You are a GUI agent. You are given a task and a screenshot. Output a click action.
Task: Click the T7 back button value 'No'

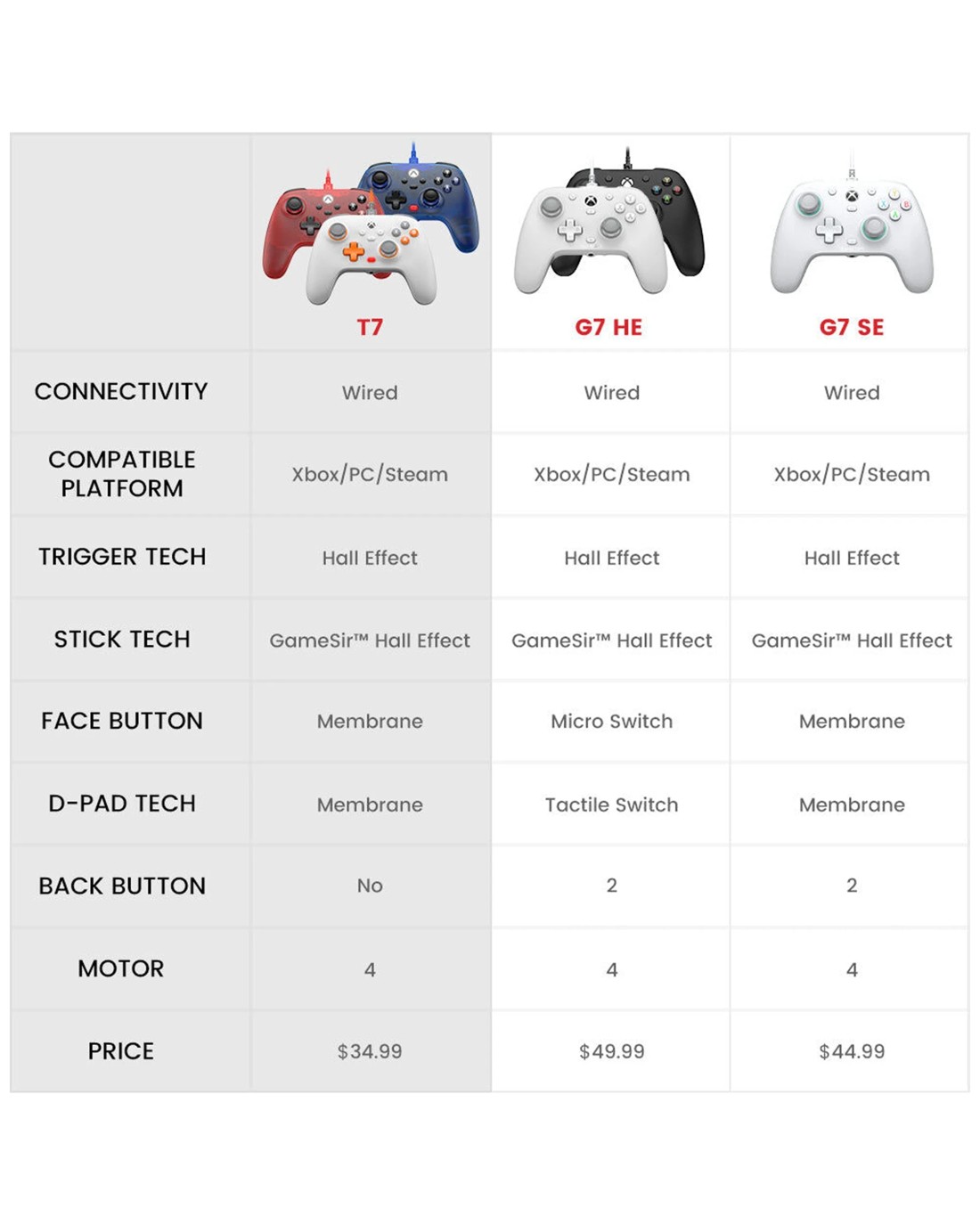[x=370, y=886]
